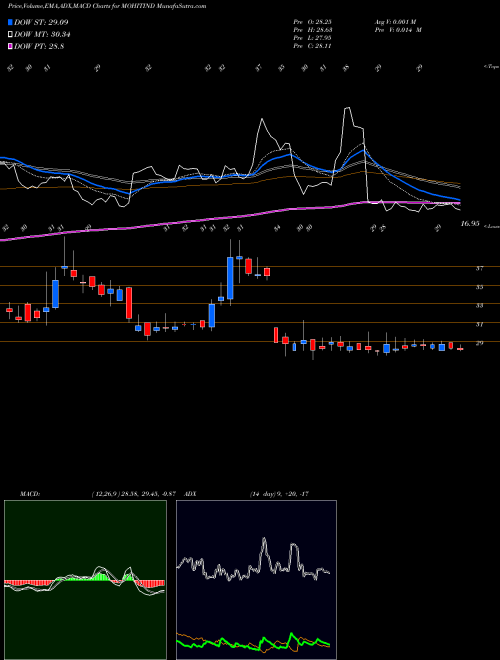Click the magenta DOW PT legend swatch

[10, 47]
